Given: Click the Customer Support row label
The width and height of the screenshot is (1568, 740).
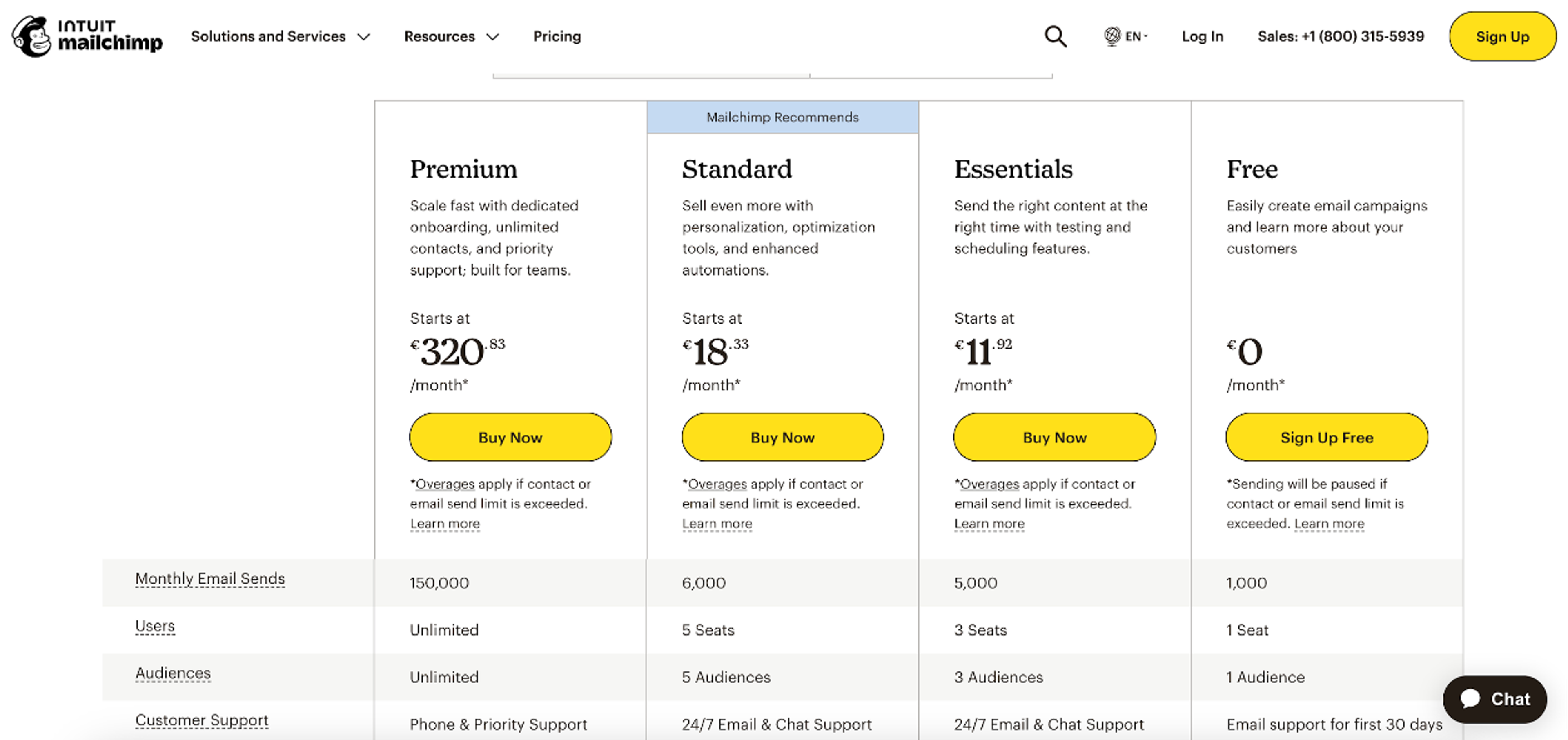Looking at the screenshot, I should pos(201,720).
